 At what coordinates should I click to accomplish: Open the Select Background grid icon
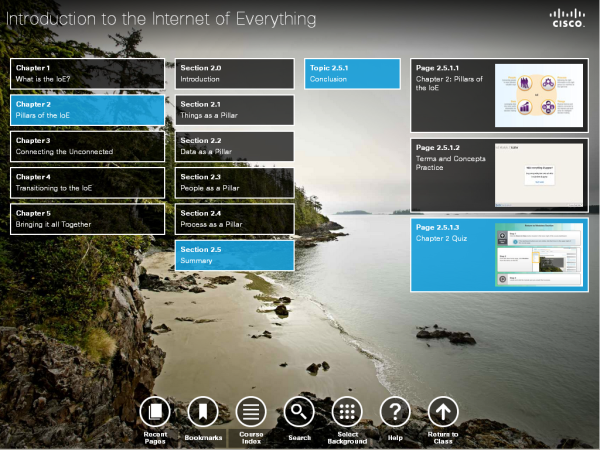coord(347,411)
